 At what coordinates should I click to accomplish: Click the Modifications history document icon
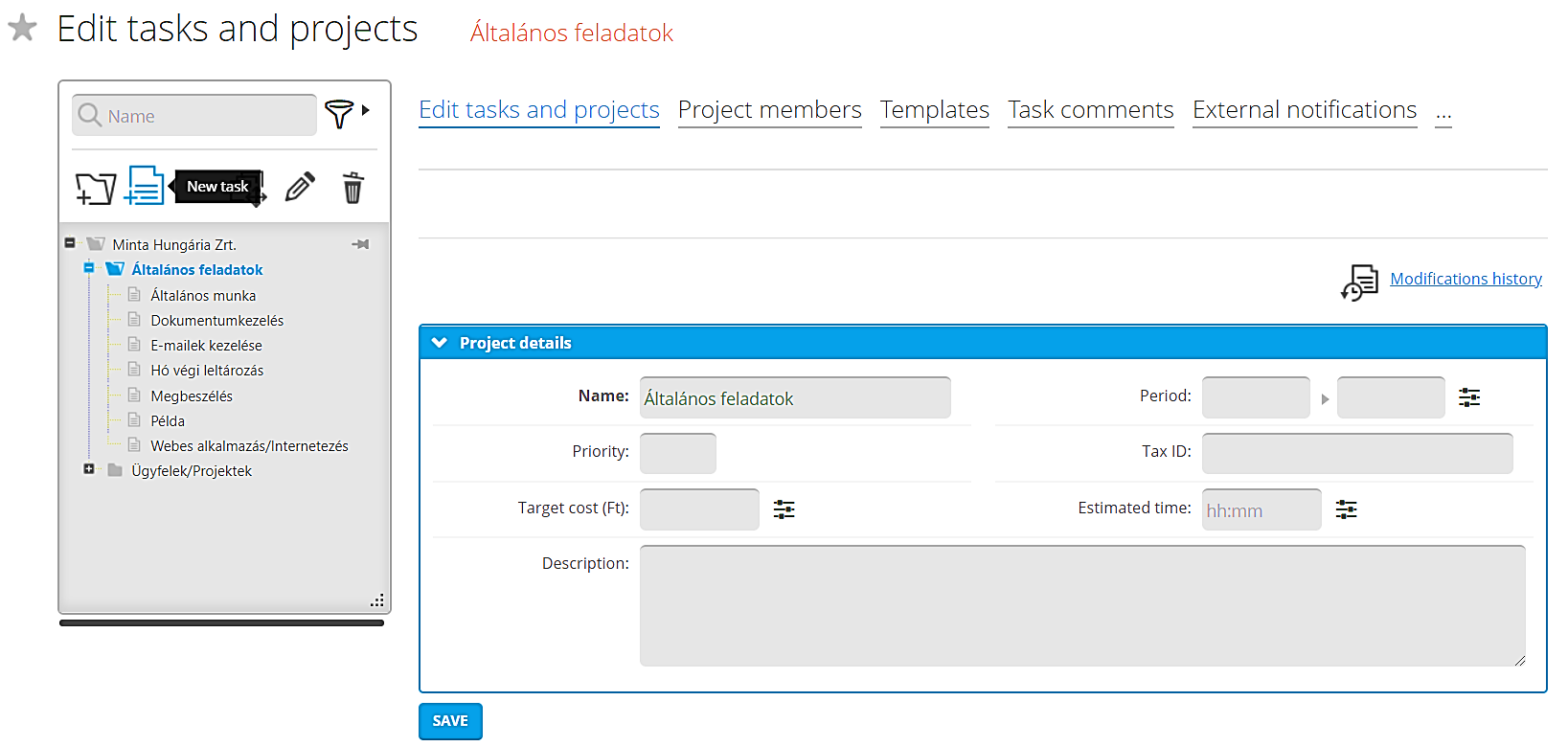[1359, 283]
